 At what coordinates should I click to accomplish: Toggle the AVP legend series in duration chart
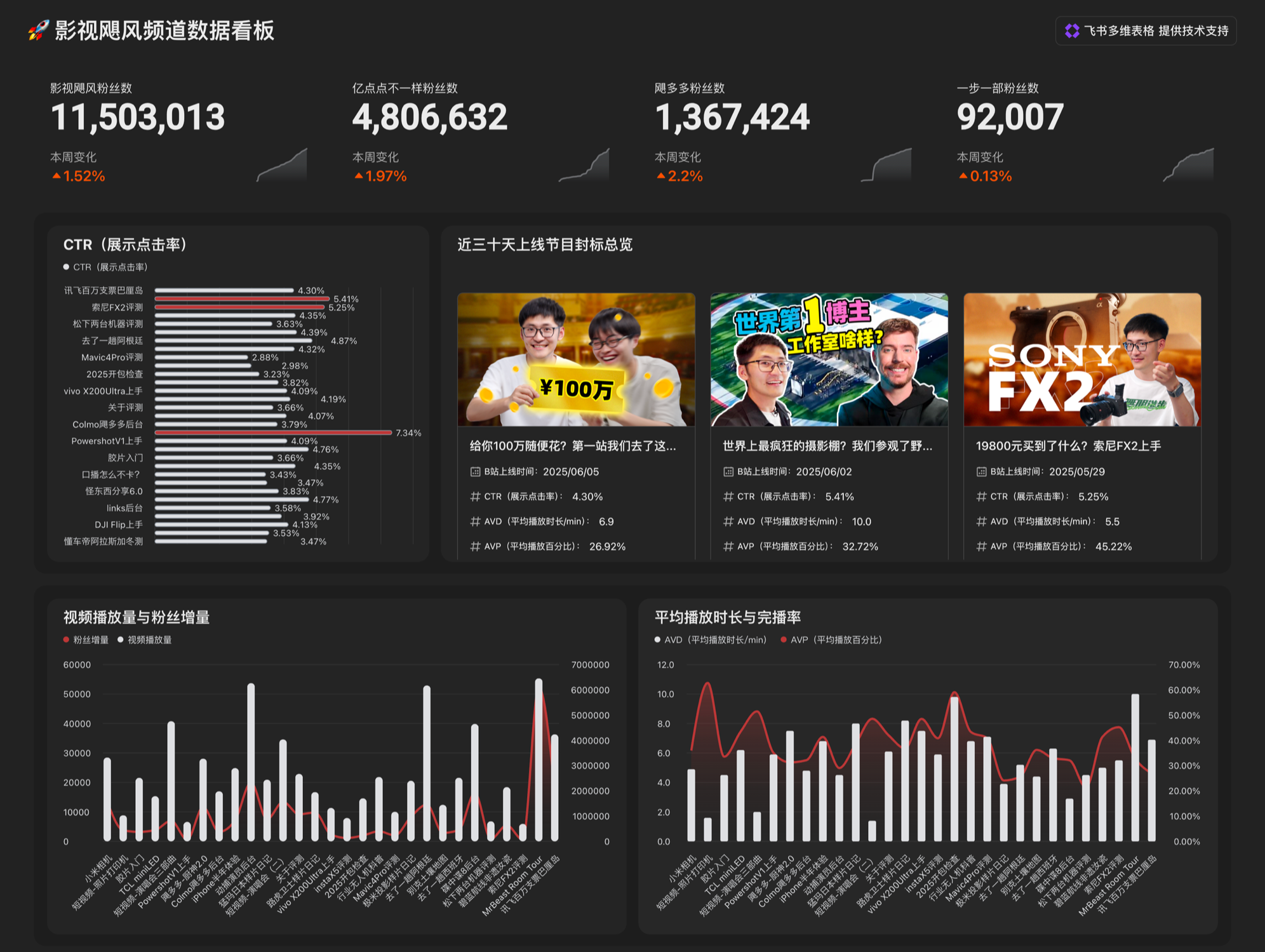(x=831, y=640)
